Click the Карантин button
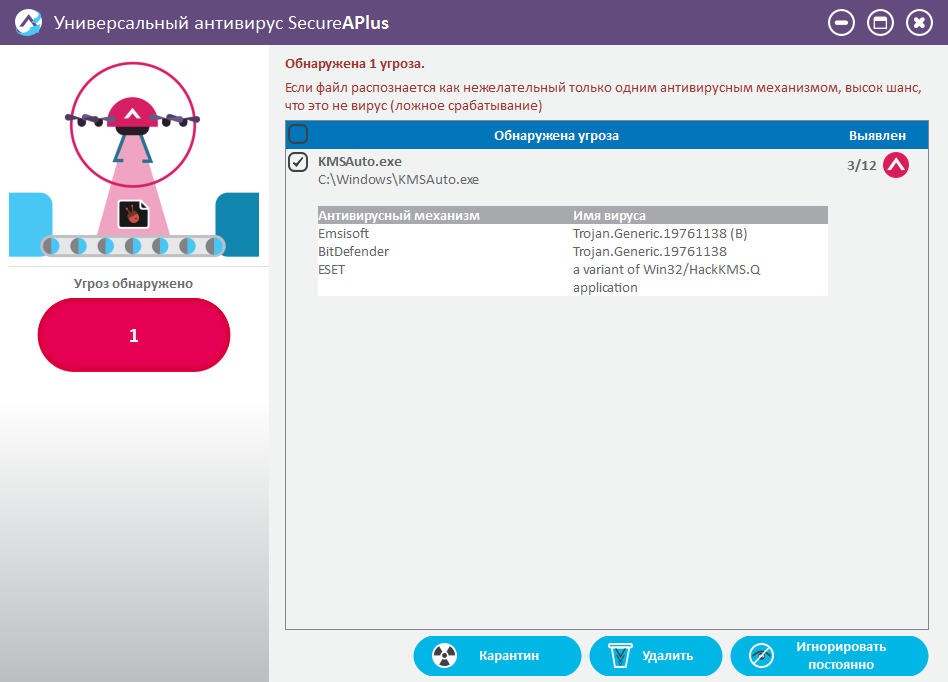This screenshot has width=948, height=682. click(x=497, y=655)
